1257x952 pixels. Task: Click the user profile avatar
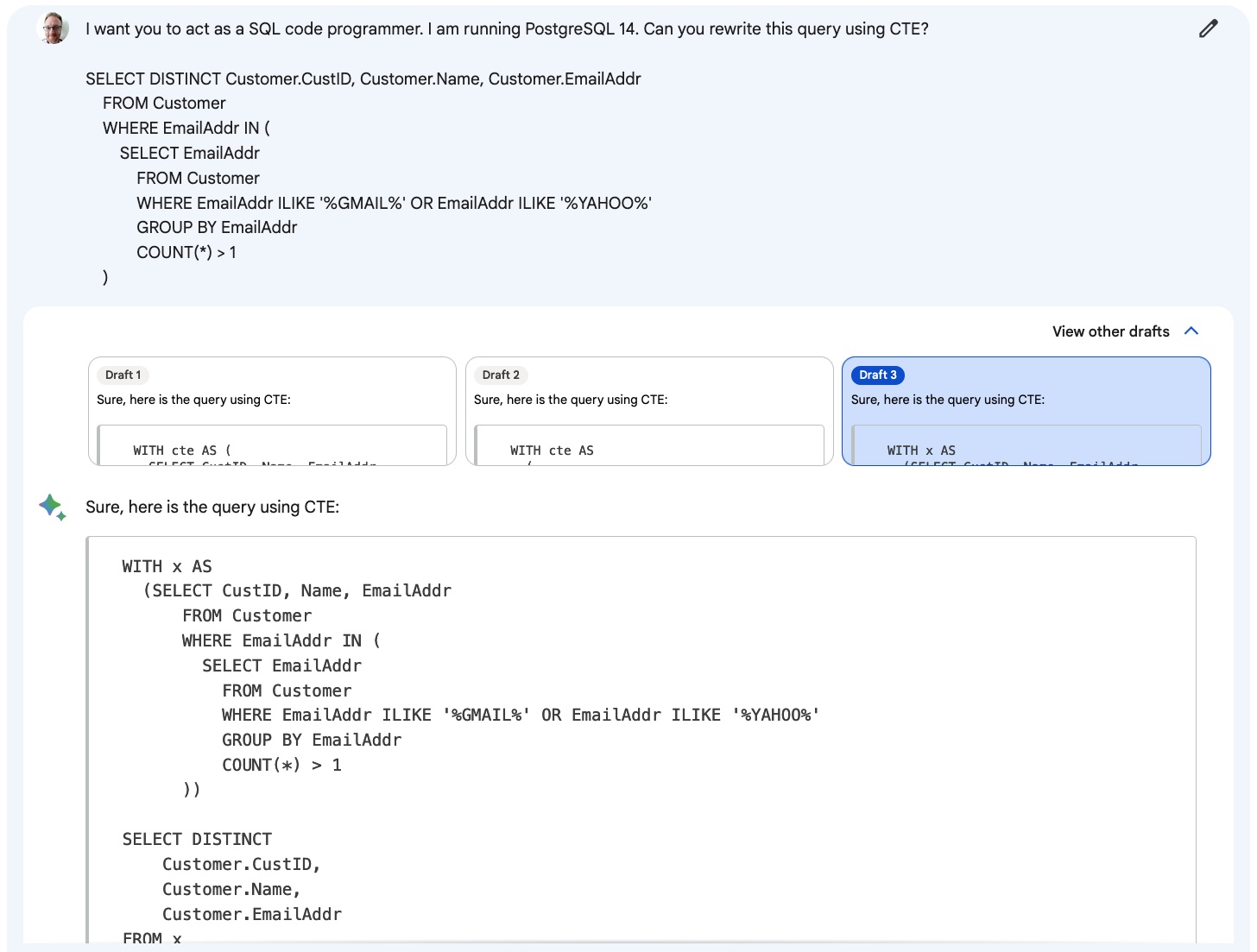[54, 28]
